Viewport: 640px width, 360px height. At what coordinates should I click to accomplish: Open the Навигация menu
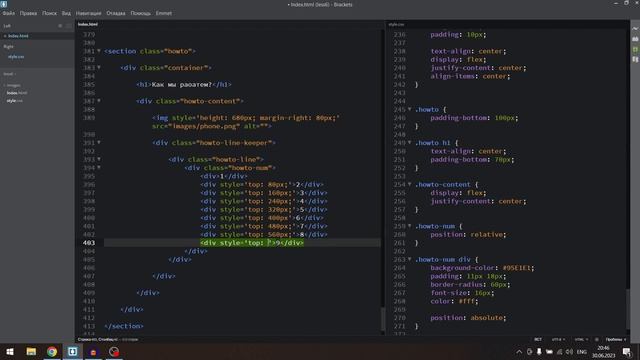pos(88,13)
